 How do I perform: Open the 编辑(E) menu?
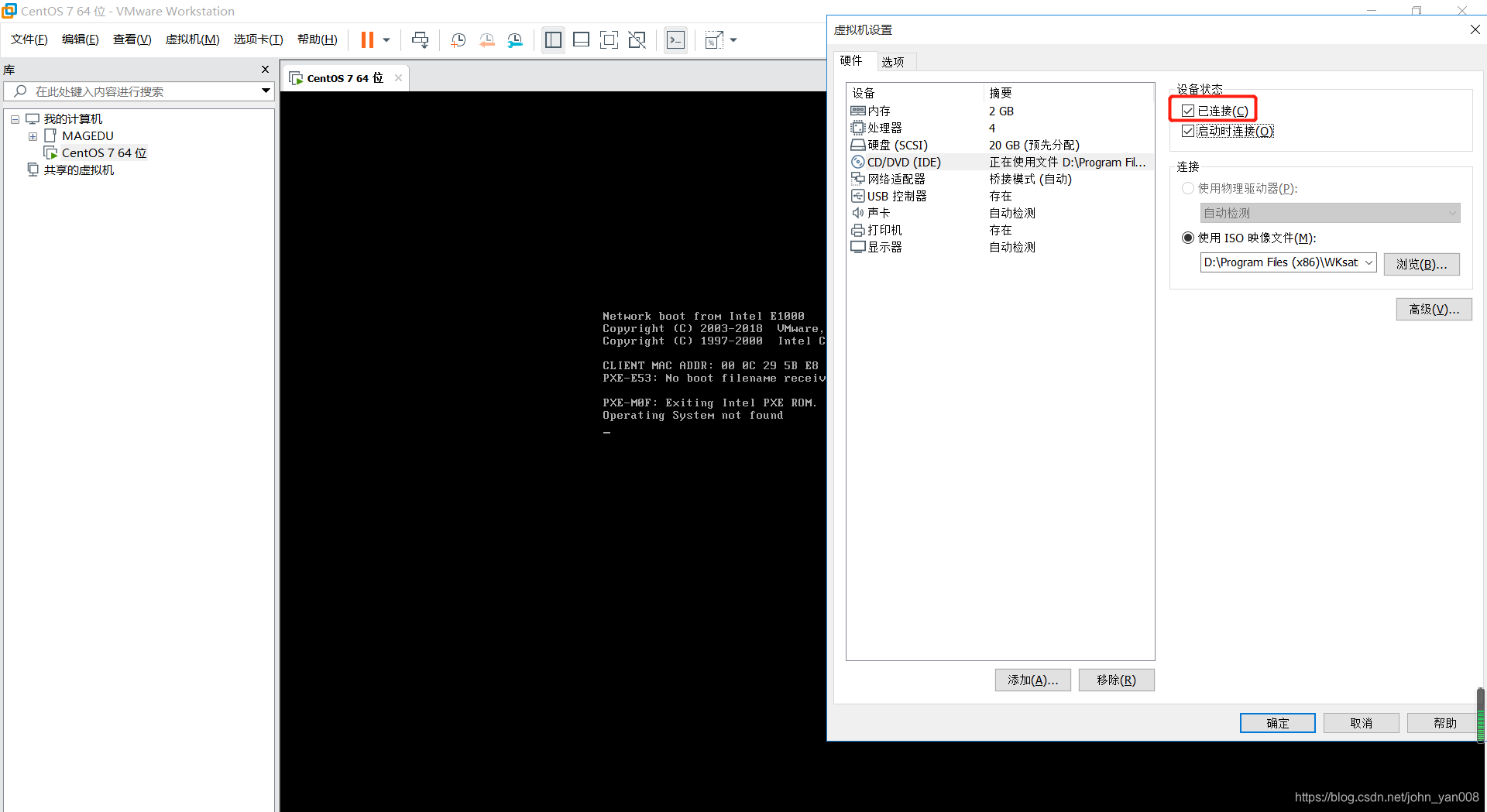click(x=81, y=39)
